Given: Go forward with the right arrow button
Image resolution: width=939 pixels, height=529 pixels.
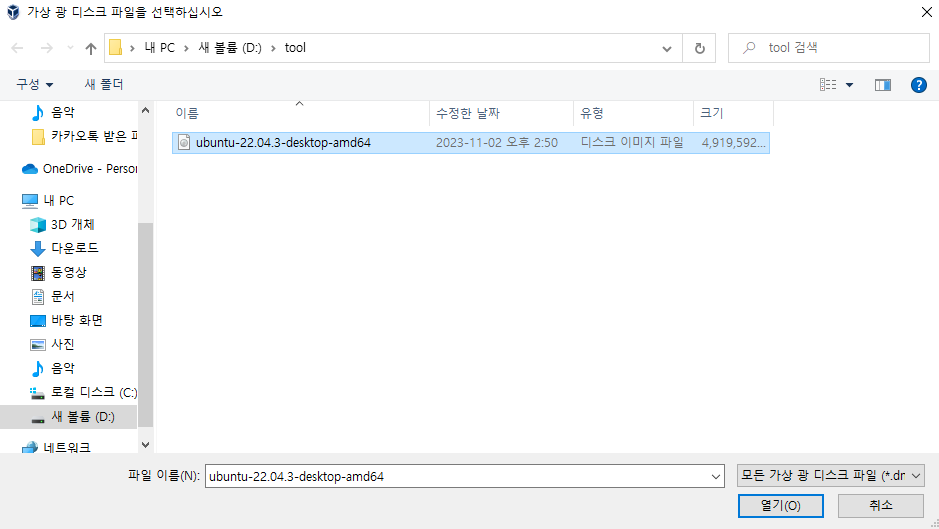Looking at the screenshot, I should coord(46,48).
